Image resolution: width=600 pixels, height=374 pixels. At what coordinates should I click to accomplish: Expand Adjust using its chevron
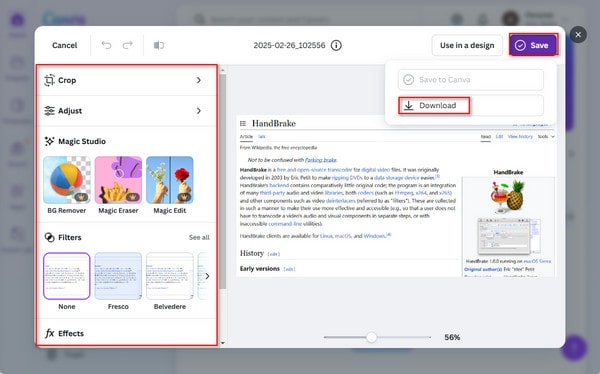coord(199,111)
